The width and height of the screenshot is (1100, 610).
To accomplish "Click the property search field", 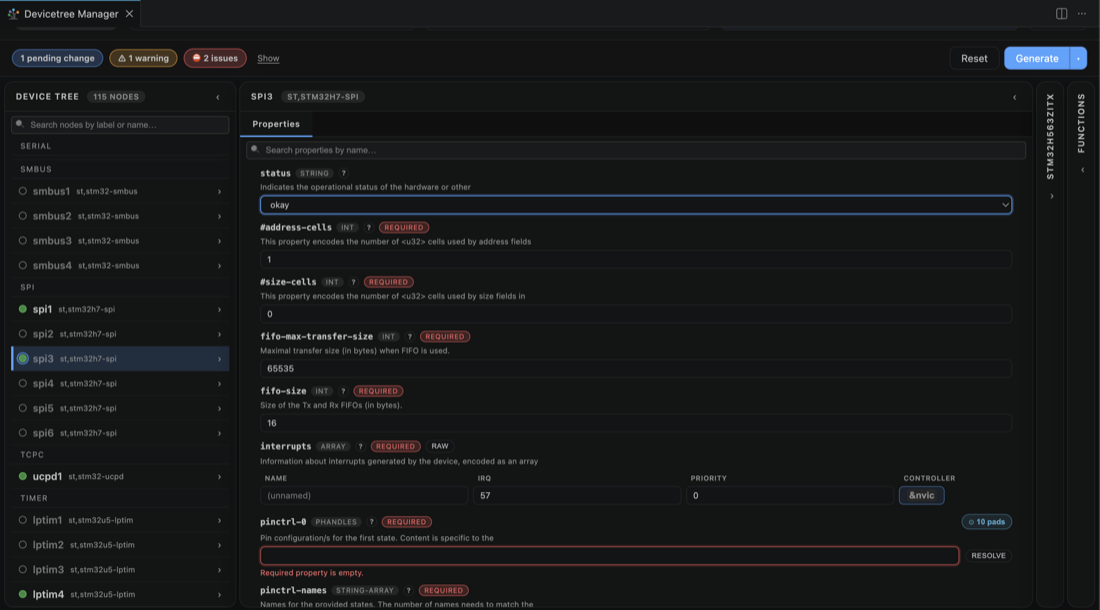I will pyautogui.click(x=636, y=150).
